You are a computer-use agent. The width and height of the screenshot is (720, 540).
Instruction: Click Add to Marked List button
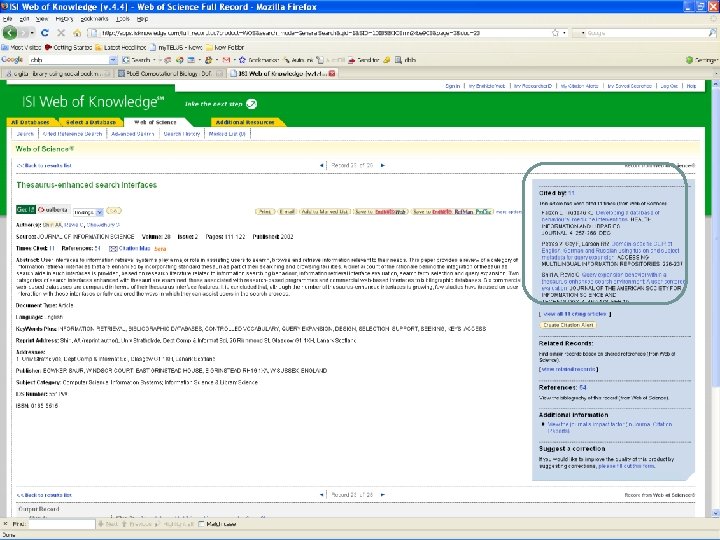click(325, 212)
